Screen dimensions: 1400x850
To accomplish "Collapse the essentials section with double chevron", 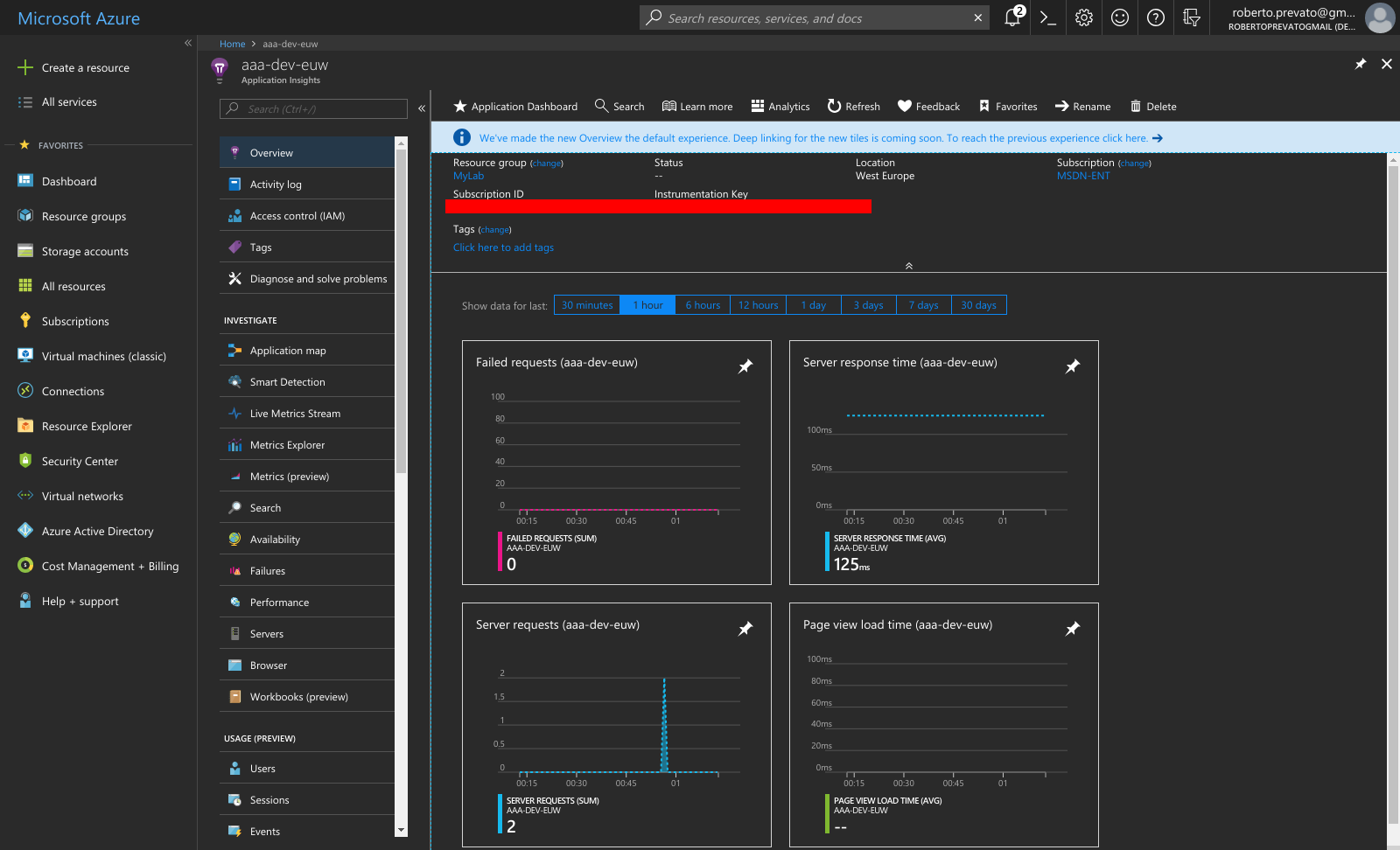I will point(909,266).
